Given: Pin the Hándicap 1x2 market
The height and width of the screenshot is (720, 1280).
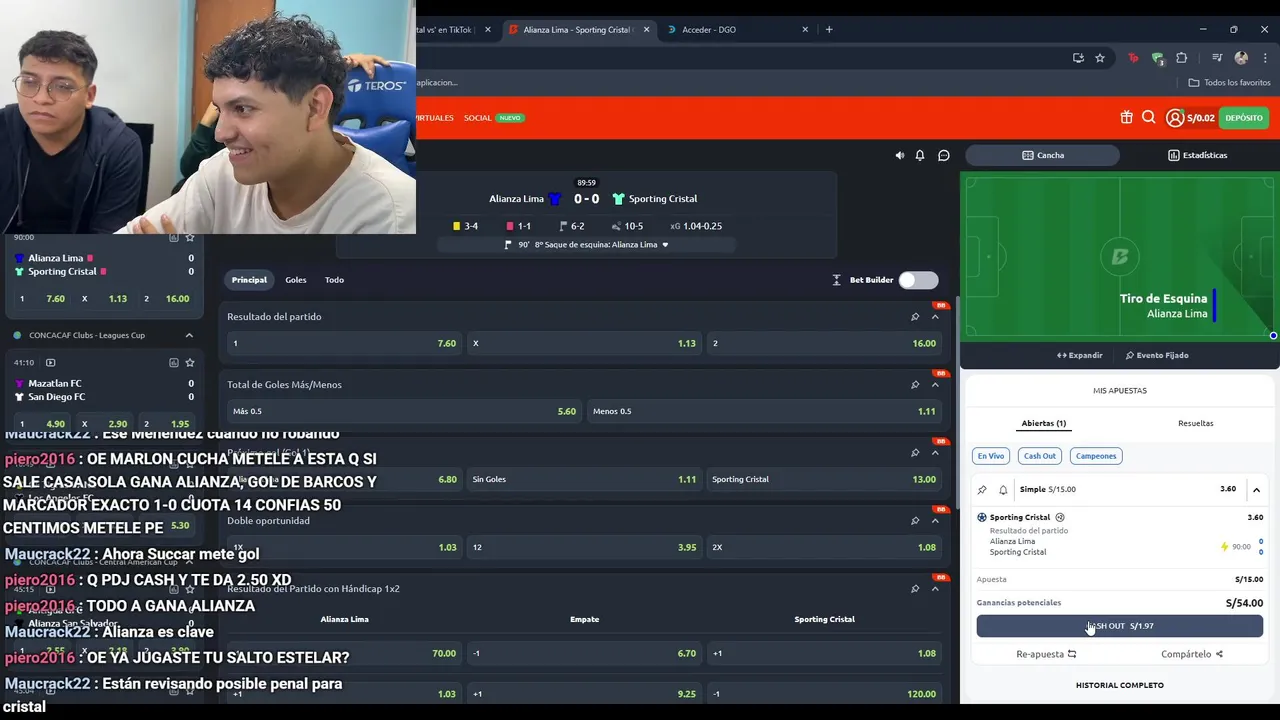Looking at the screenshot, I should coord(914,589).
